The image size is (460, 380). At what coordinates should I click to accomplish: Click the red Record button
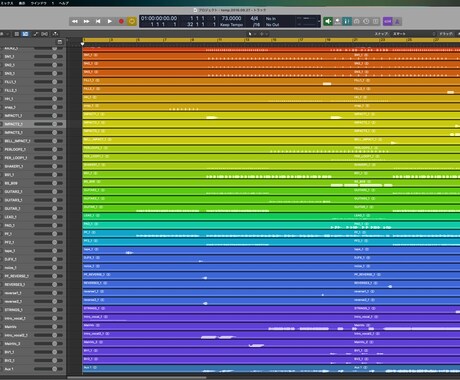(121, 21)
